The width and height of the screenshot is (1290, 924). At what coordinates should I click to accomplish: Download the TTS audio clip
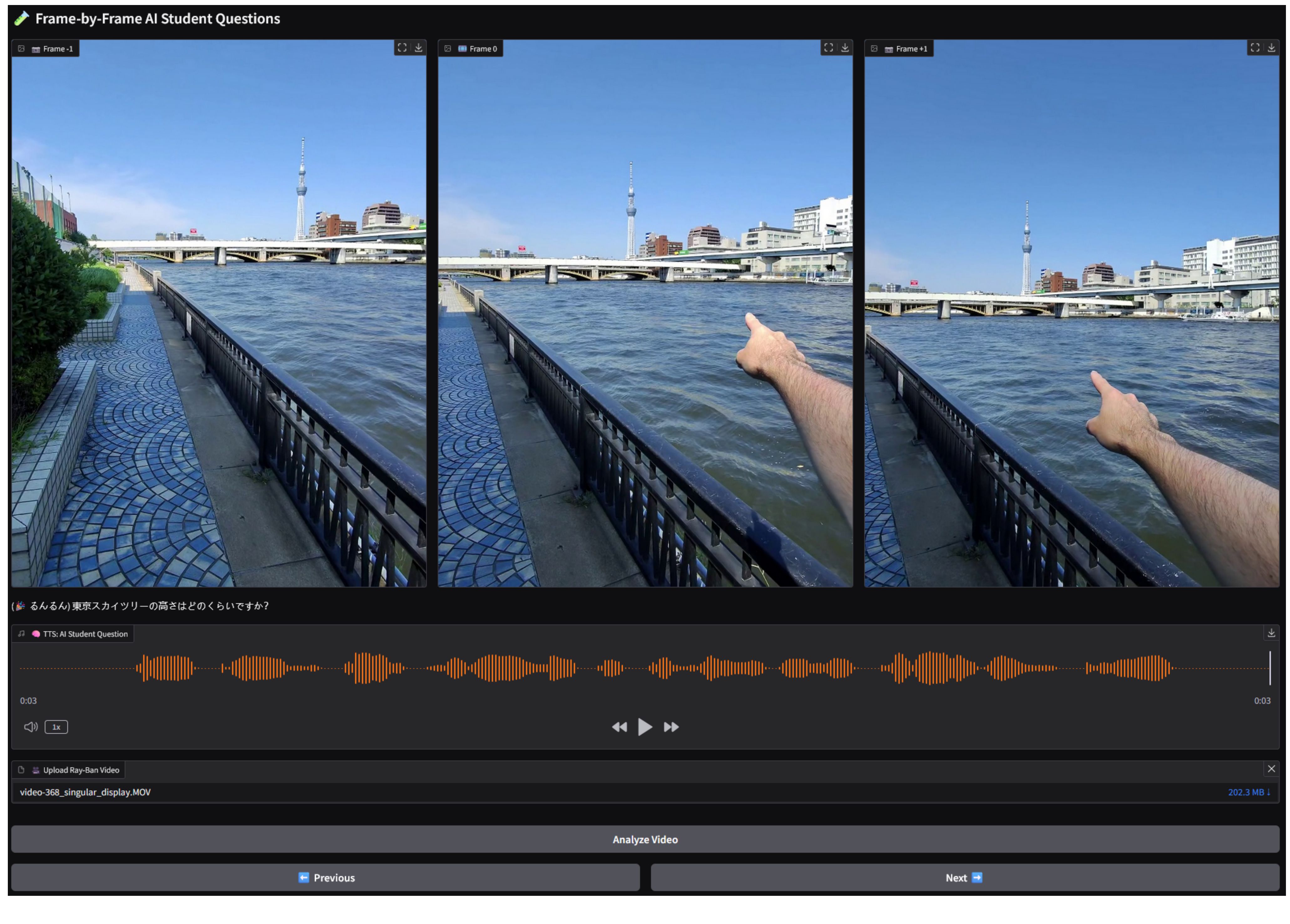1271,633
